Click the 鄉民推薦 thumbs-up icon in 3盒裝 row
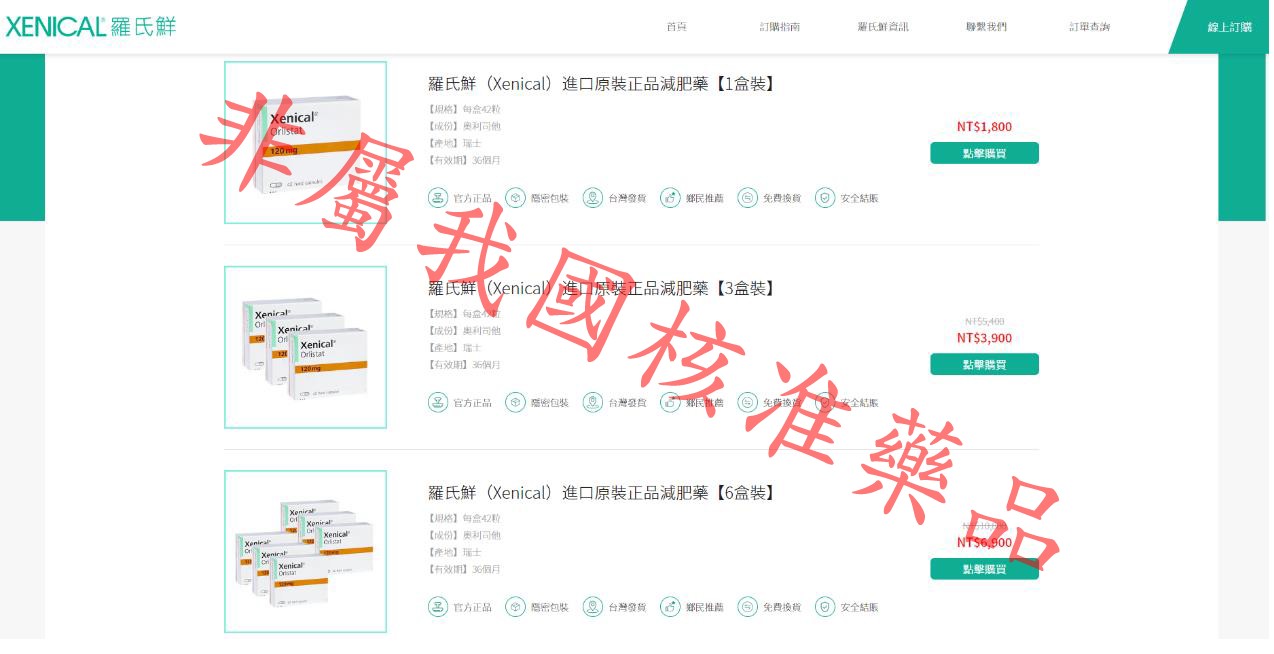The width and height of the screenshot is (1274, 654). pyautogui.click(x=670, y=403)
